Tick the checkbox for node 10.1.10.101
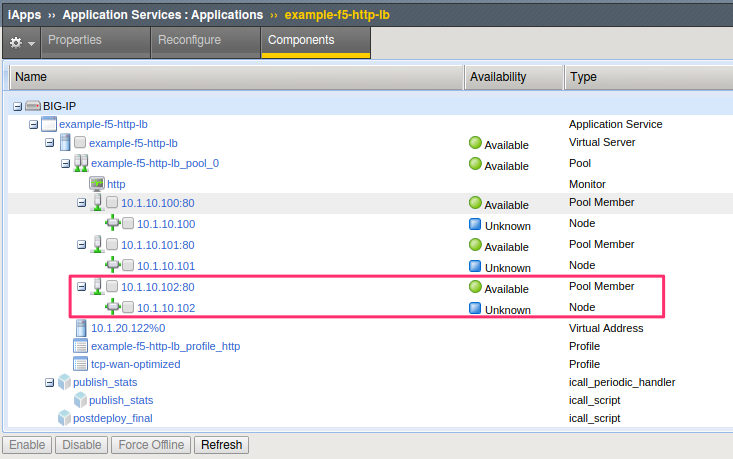 (x=128, y=265)
